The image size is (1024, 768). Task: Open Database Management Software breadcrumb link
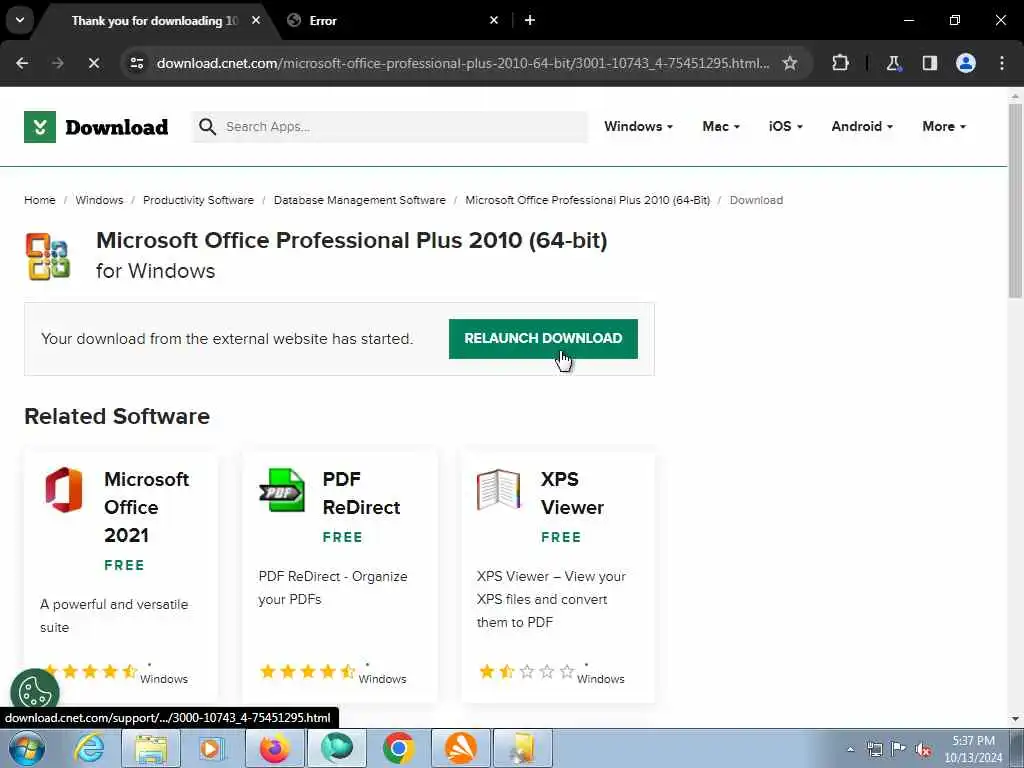pyautogui.click(x=360, y=200)
